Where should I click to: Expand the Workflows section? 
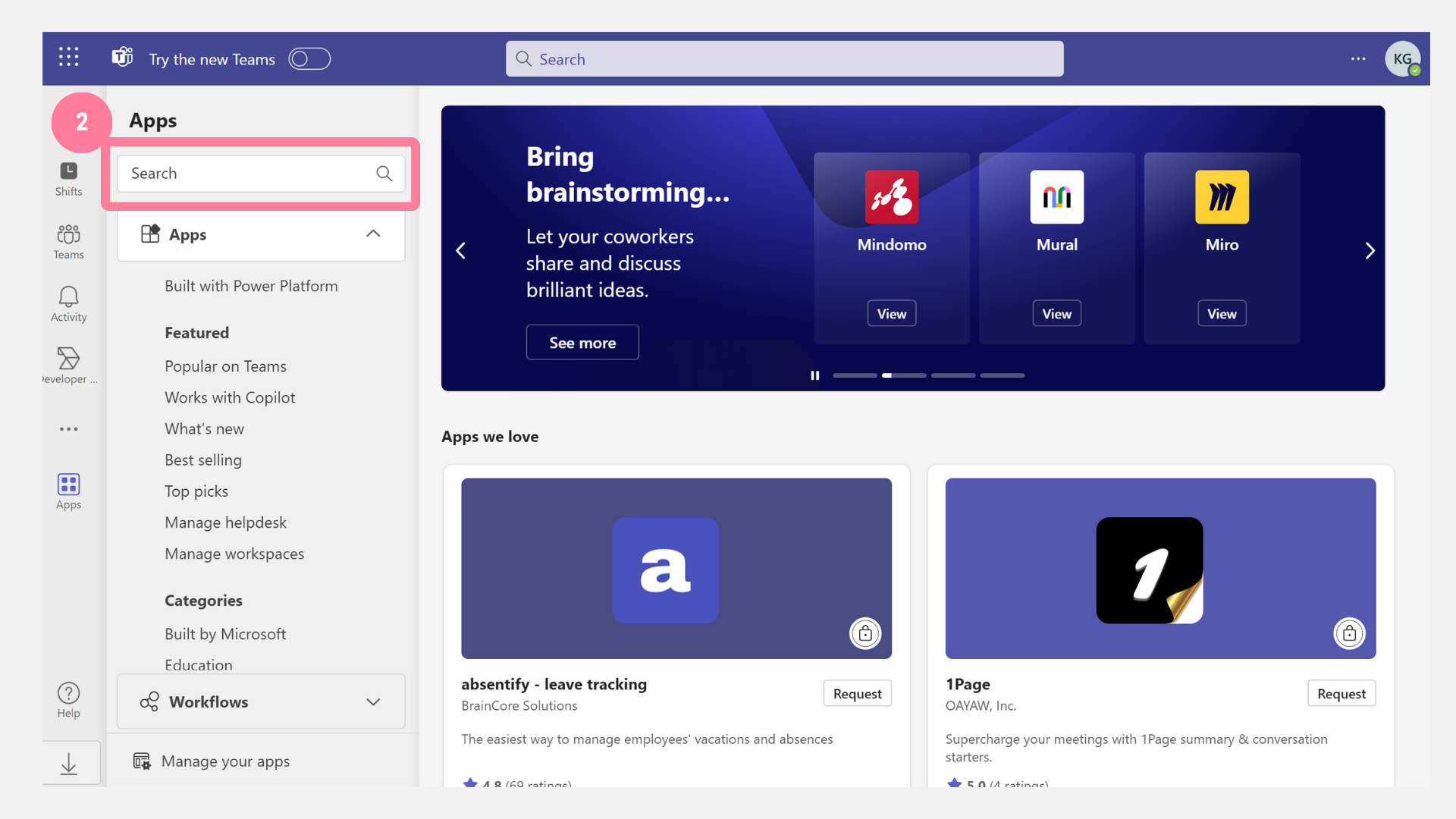pyautogui.click(x=373, y=702)
